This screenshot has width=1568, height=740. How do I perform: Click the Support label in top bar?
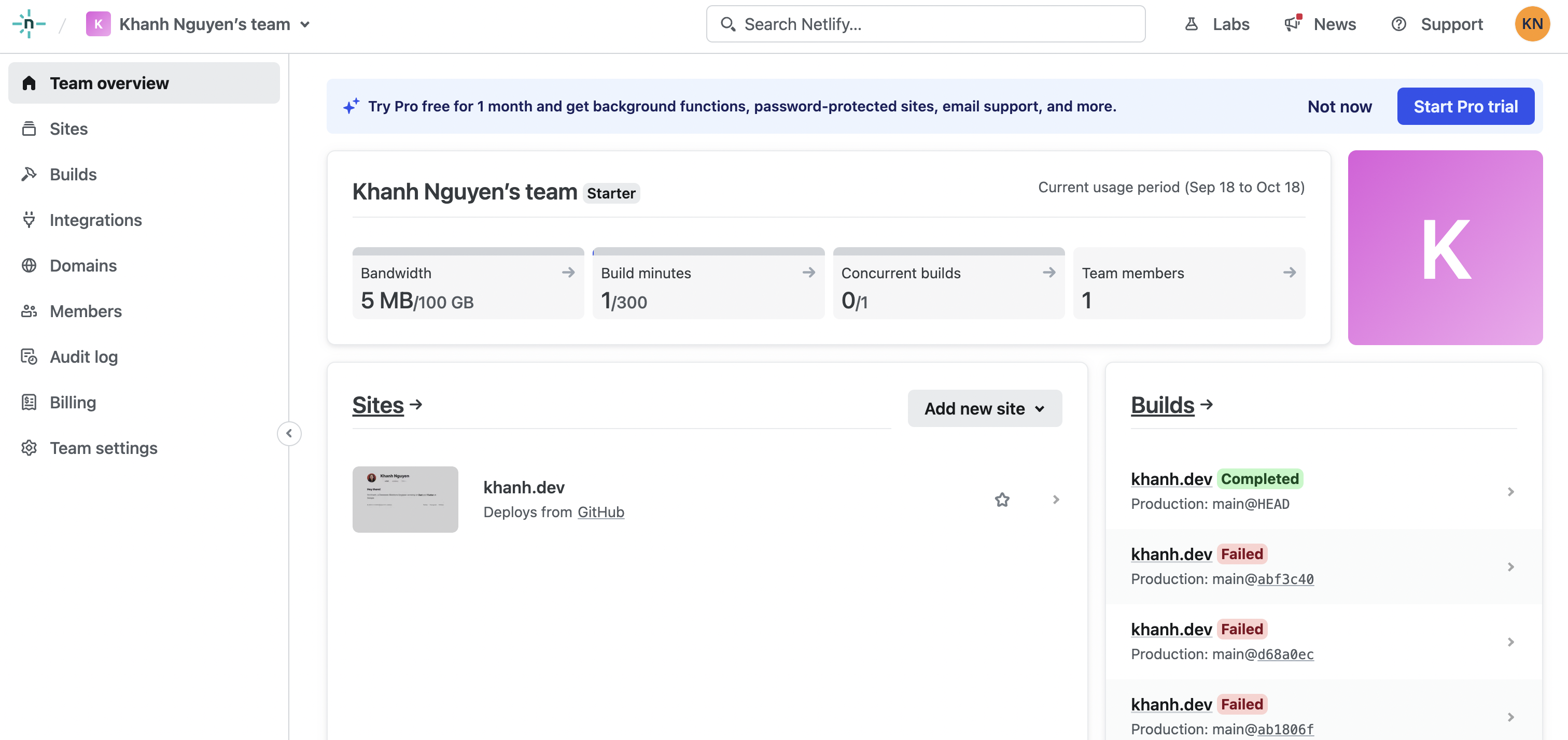click(x=1452, y=24)
